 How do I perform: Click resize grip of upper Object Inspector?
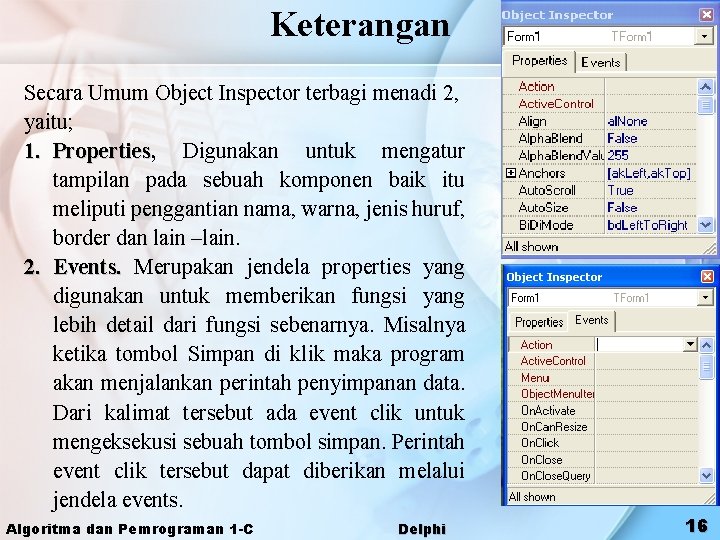[709, 248]
